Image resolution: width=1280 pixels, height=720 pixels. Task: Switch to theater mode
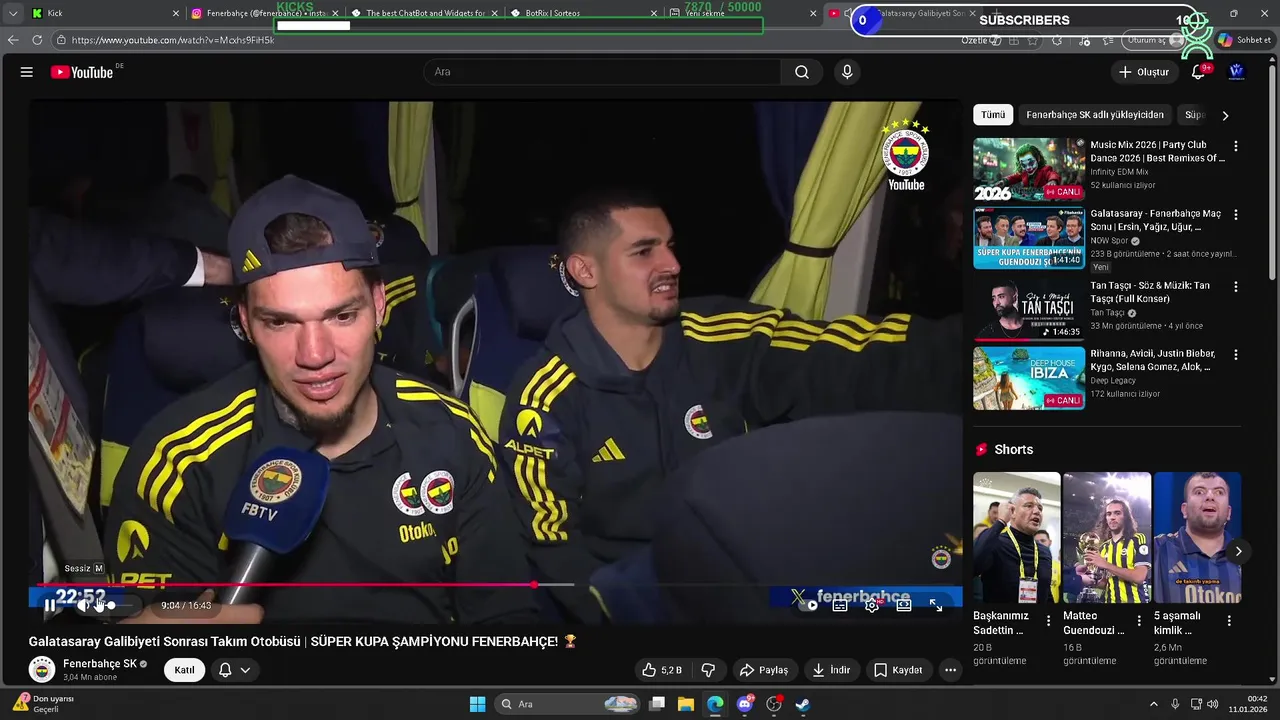tap(904, 605)
